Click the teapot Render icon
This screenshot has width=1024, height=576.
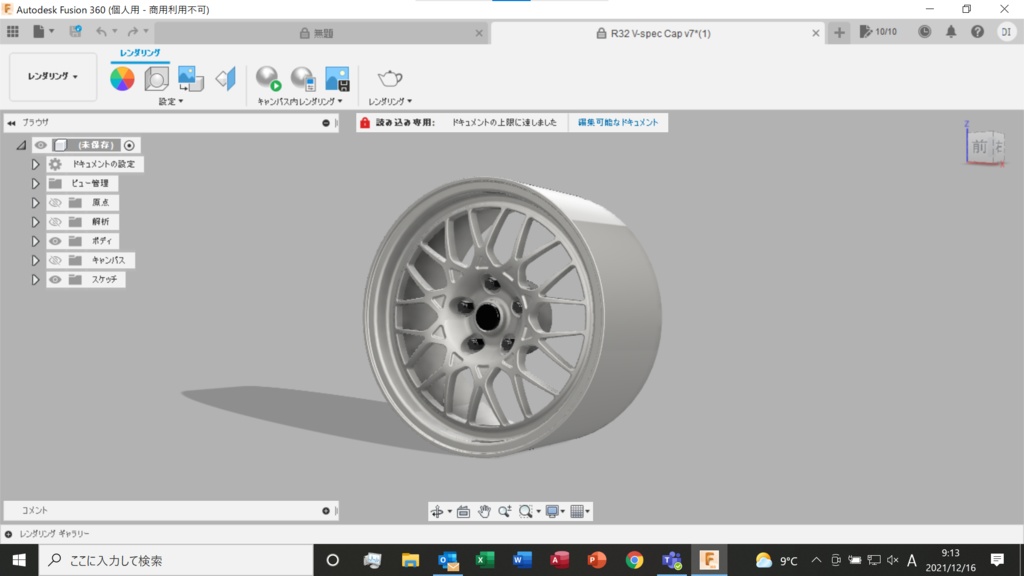click(x=389, y=79)
